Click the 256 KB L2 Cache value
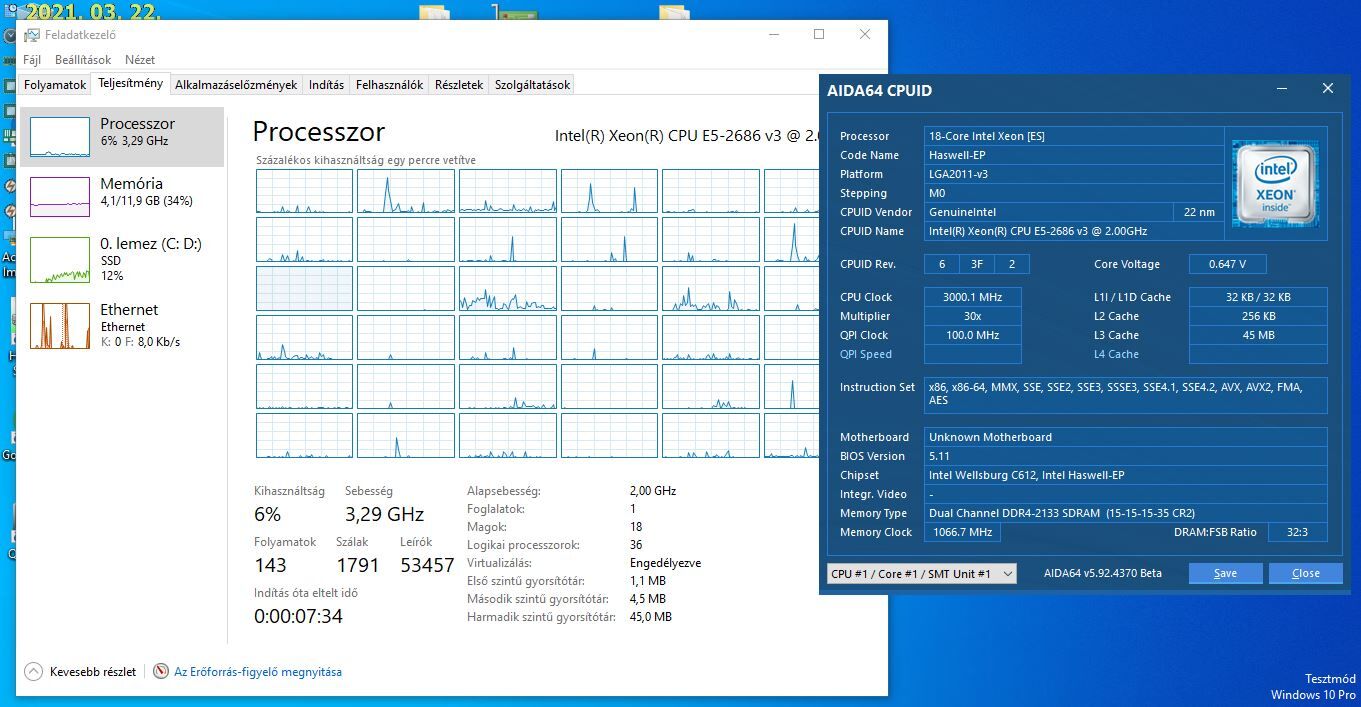Screen dimensions: 1361x707 coord(1258,316)
